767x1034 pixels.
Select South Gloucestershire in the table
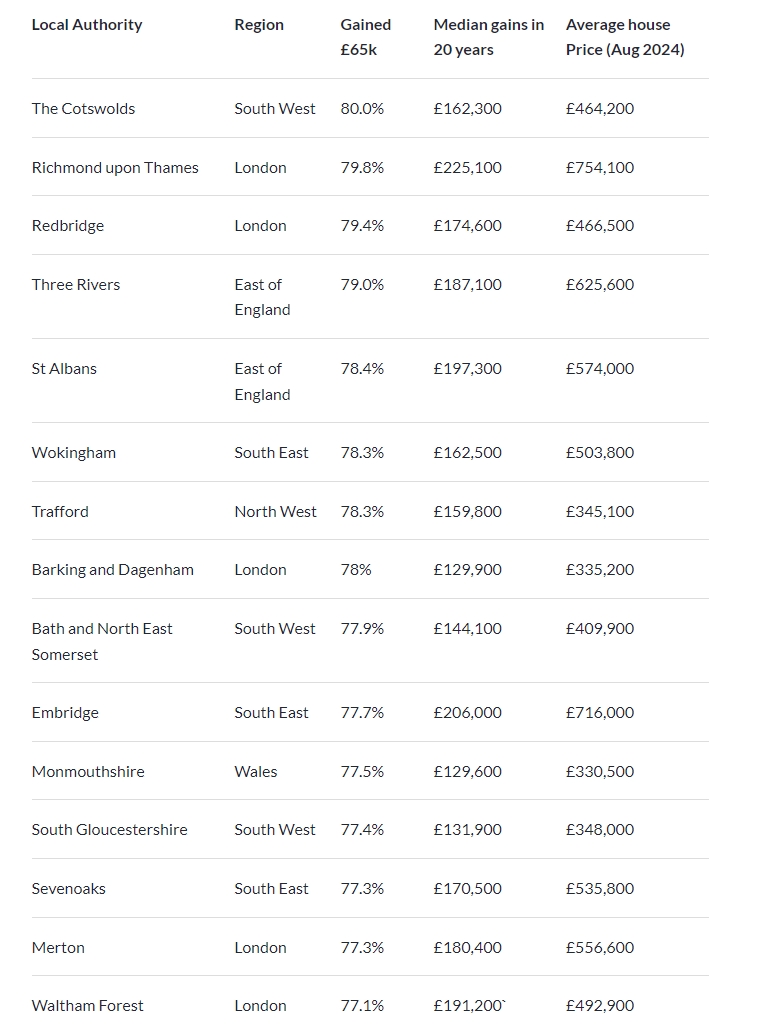[109, 830]
